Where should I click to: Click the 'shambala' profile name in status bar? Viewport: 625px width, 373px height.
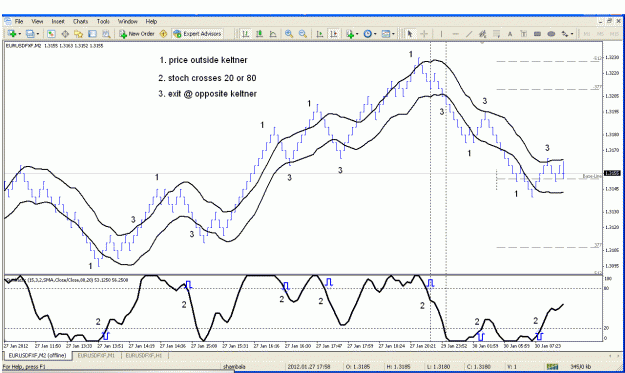(x=234, y=367)
